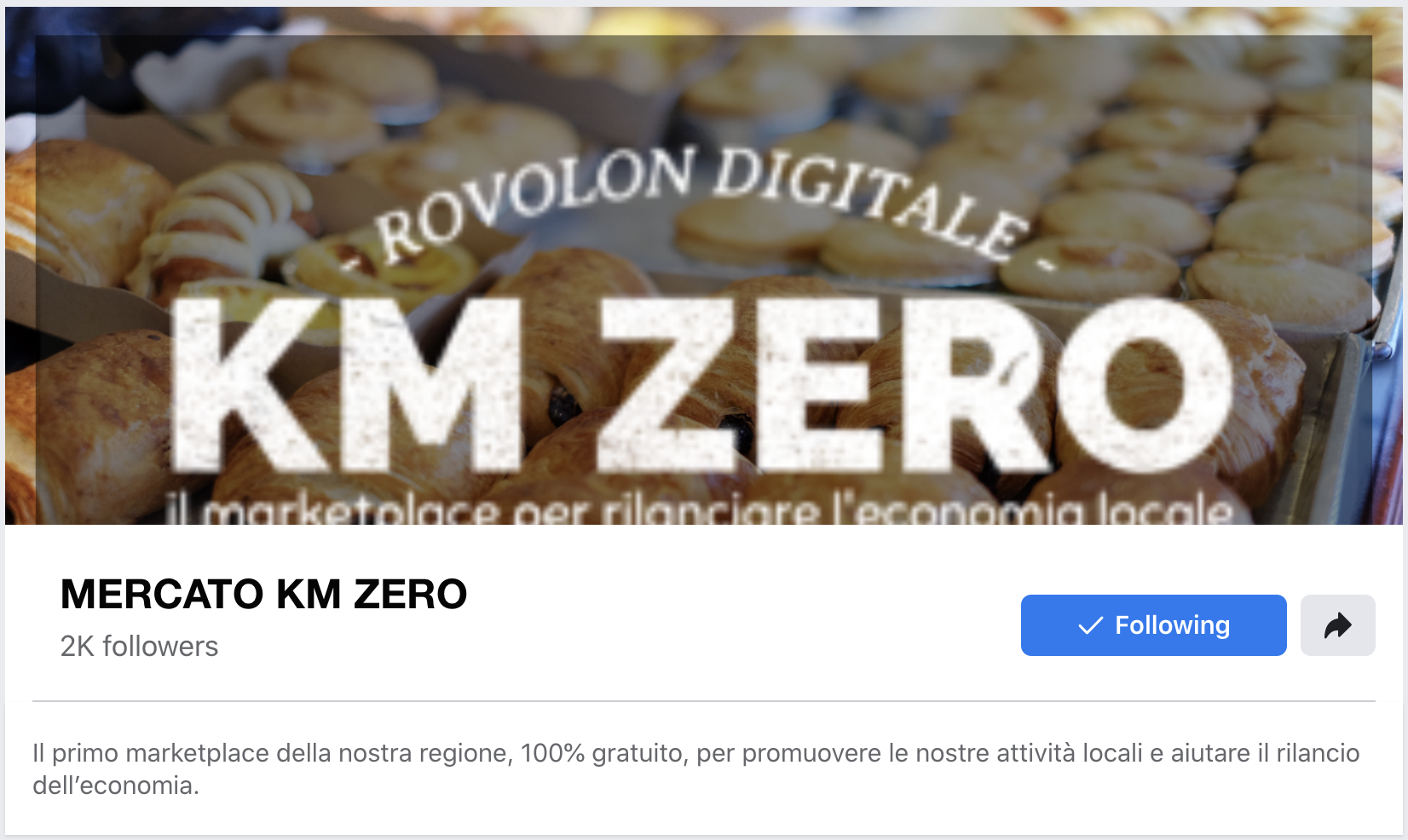The height and width of the screenshot is (840, 1408).
Task: Click the cover's marketplace tagline text
Action: click(701, 509)
